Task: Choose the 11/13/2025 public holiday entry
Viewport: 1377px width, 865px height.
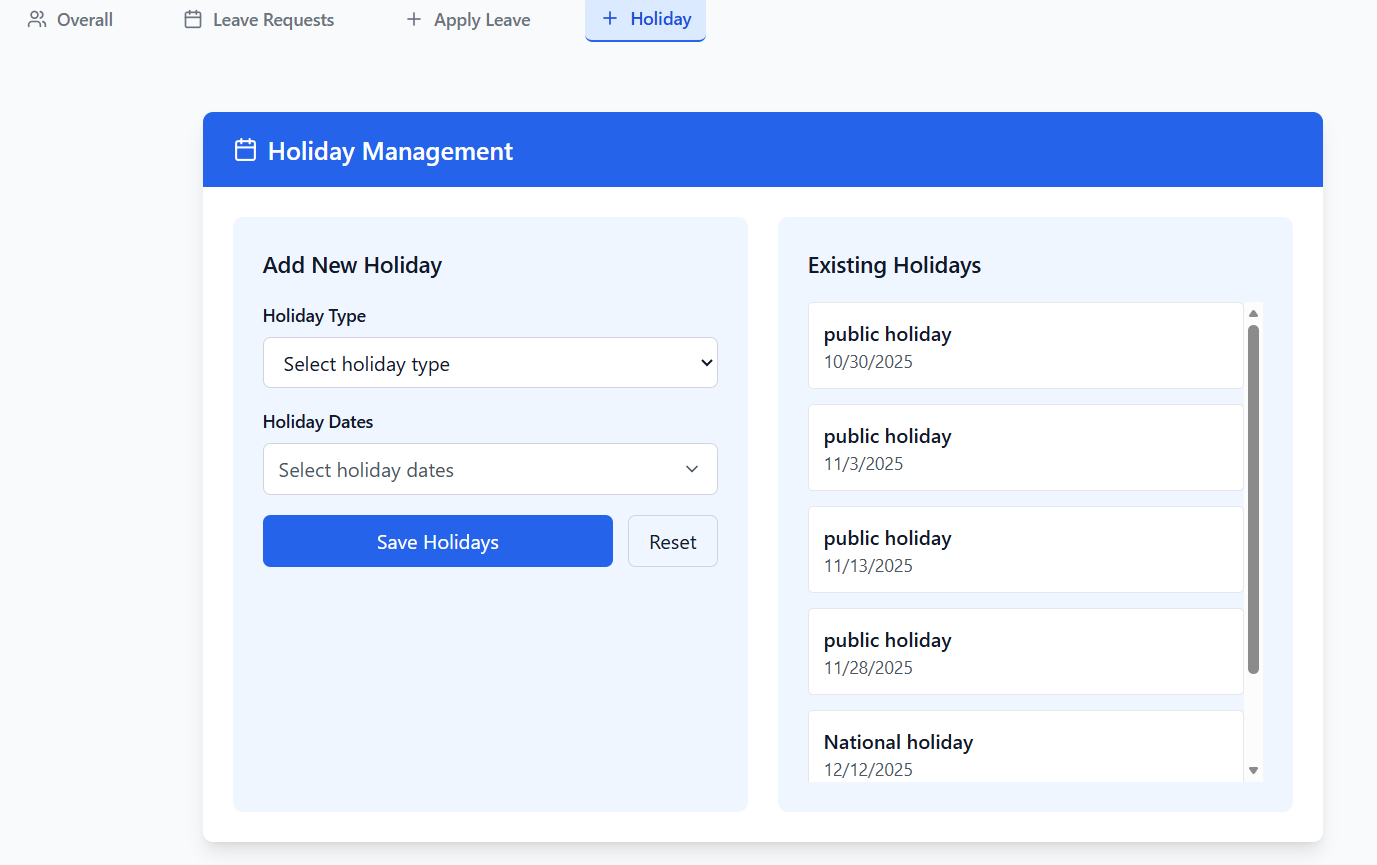Action: pyautogui.click(x=1025, y=550)
